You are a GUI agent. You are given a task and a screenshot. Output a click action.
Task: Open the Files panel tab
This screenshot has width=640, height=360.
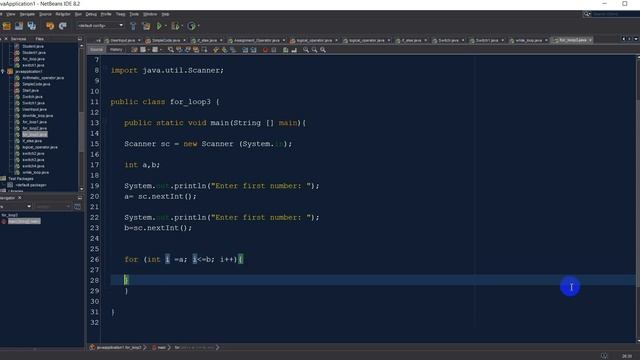point(39,39)
